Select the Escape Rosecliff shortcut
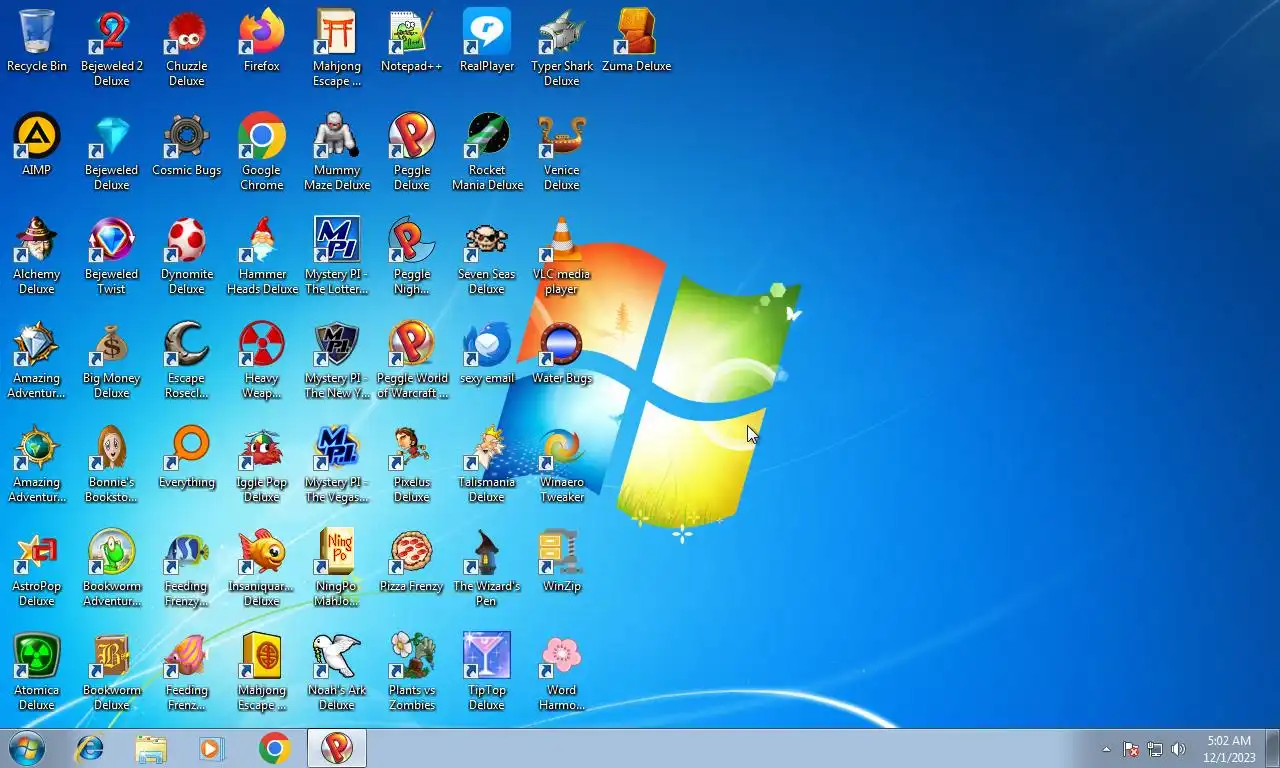The height and width of the screenshot is (768, 1280). click(187, 360)
